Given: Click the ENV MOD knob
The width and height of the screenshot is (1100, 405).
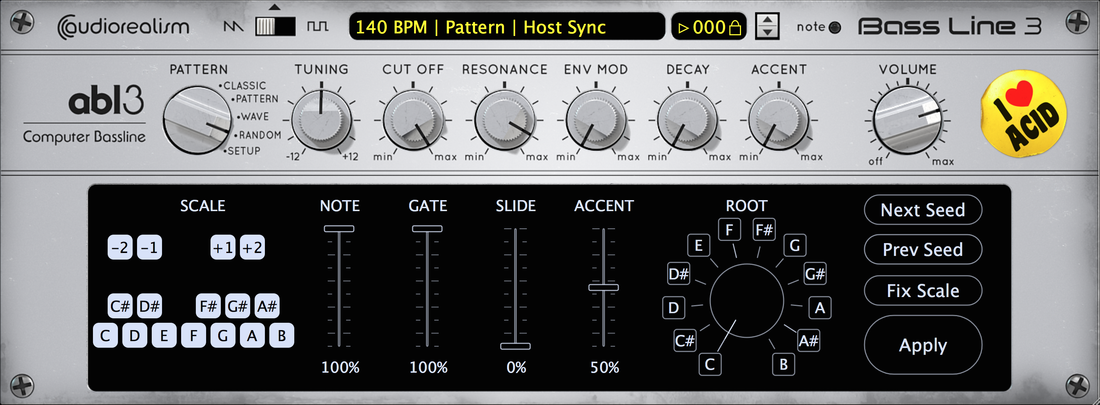Looking at the screenshot, I should (596, 121).
